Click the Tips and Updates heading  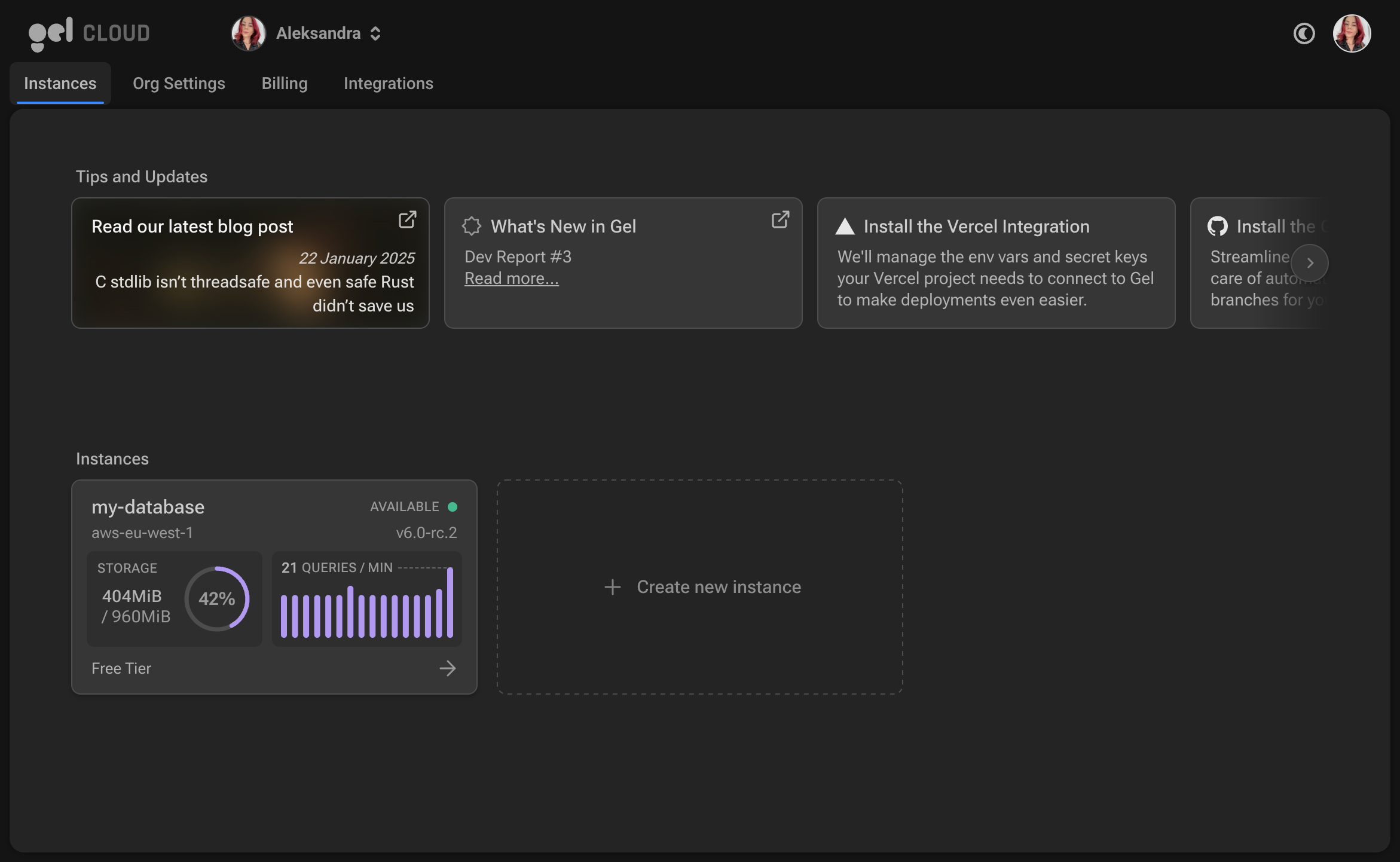142,177
